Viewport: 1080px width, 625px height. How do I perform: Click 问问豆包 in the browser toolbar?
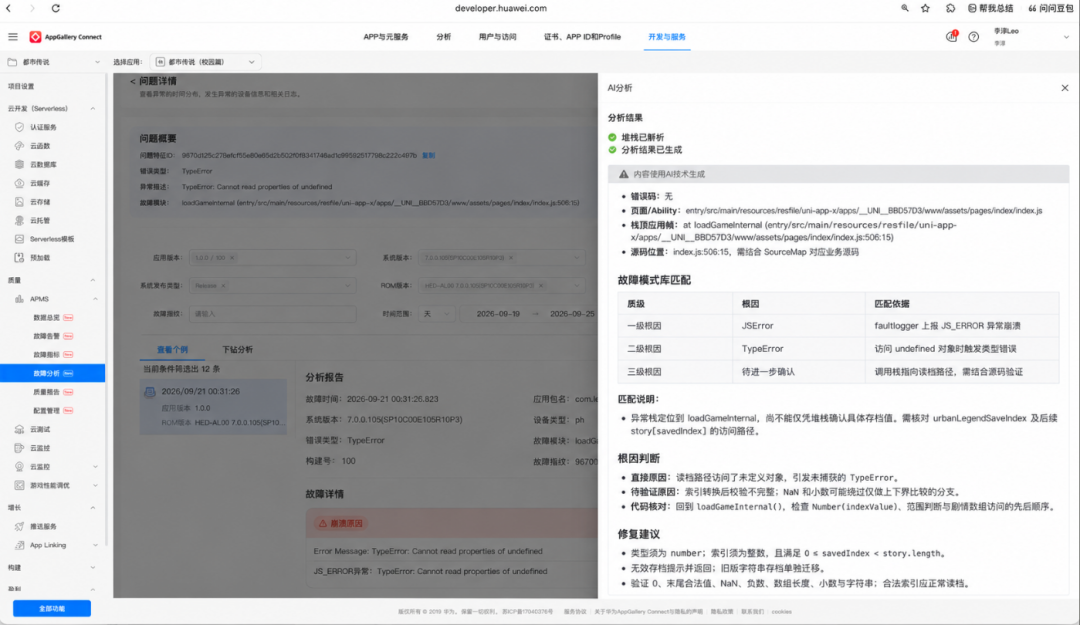[1051, 8]
